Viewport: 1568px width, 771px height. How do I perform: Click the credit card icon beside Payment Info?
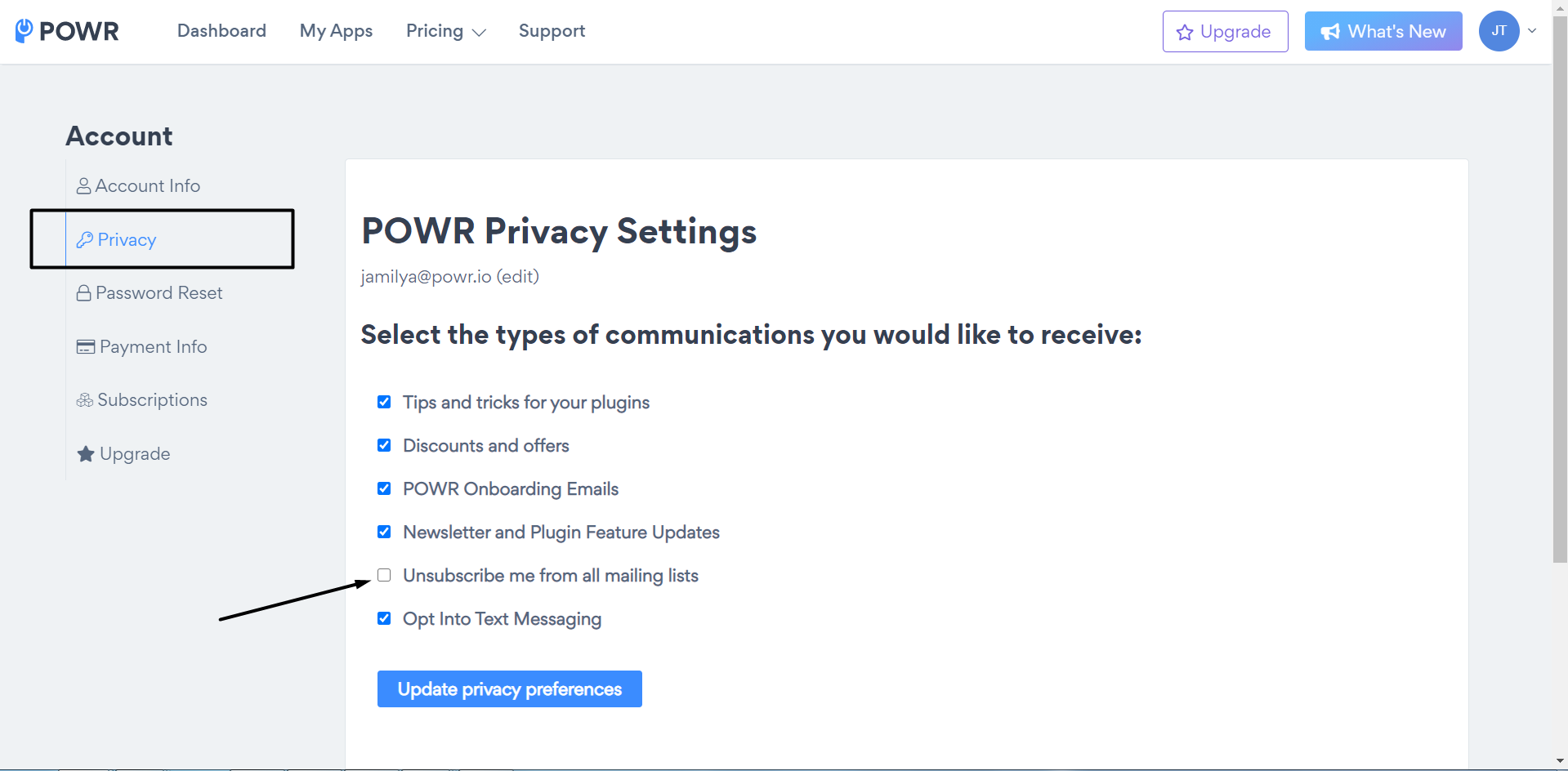pos(86,347)
